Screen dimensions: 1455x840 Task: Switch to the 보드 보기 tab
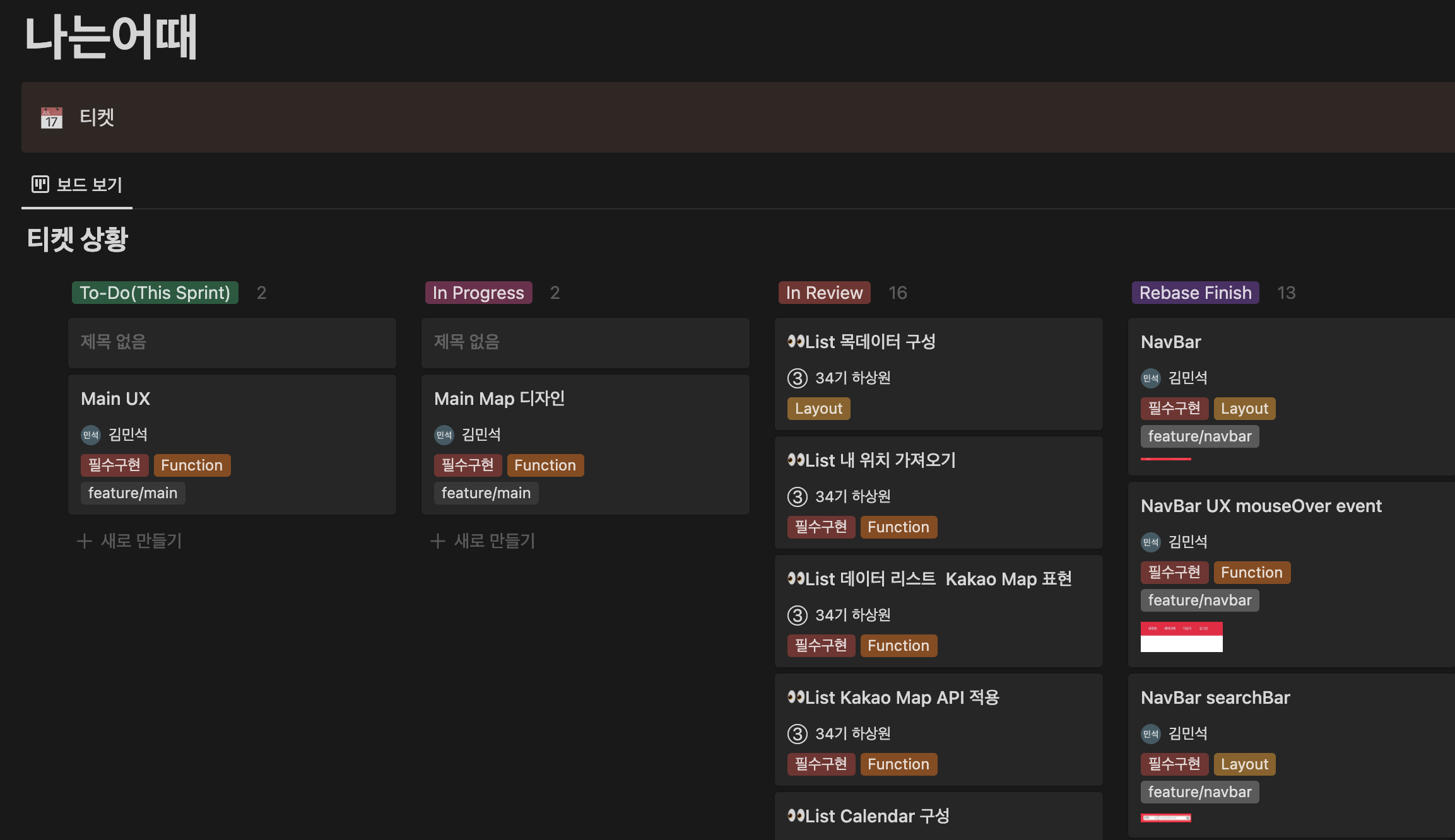(x=77, y=185)
